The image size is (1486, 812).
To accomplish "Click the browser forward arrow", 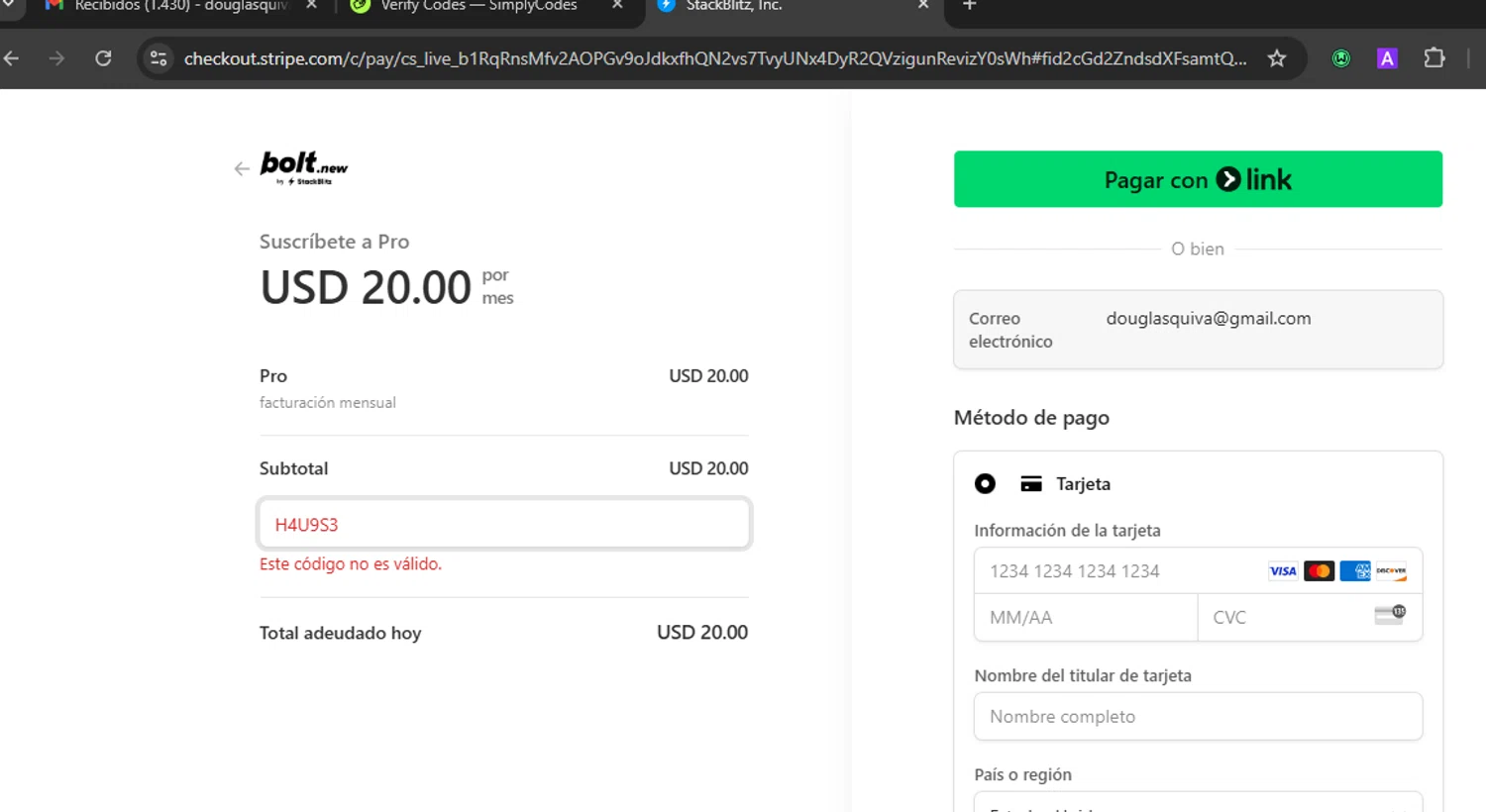I will pos(56,58).
